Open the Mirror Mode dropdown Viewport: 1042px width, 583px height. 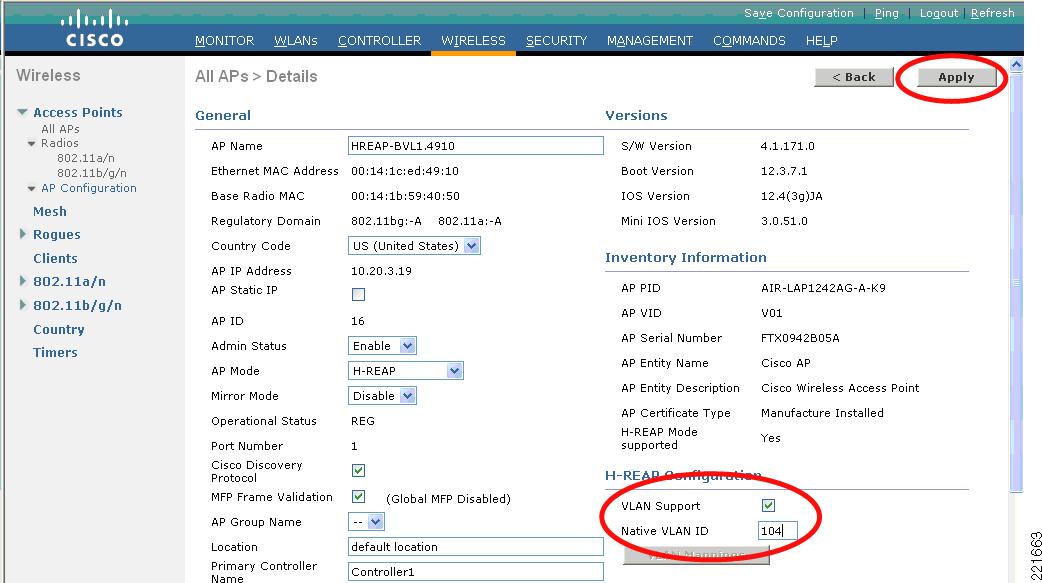408,396
